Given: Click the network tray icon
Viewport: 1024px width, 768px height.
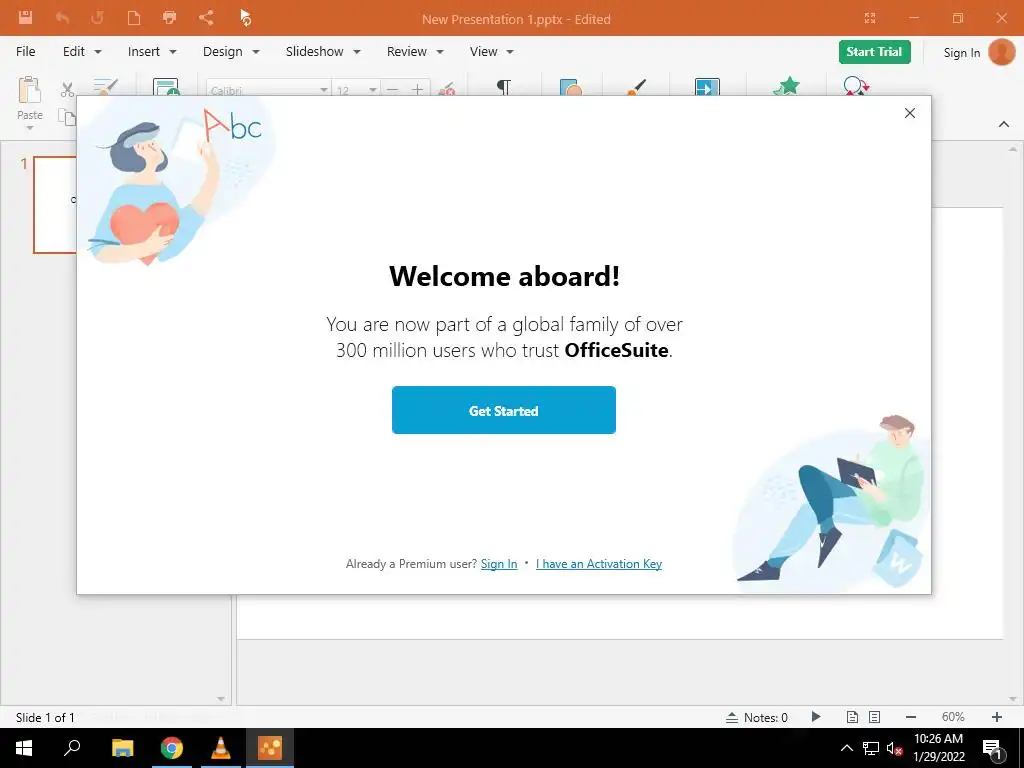Looking at the screenshot, I should (871, 748).
